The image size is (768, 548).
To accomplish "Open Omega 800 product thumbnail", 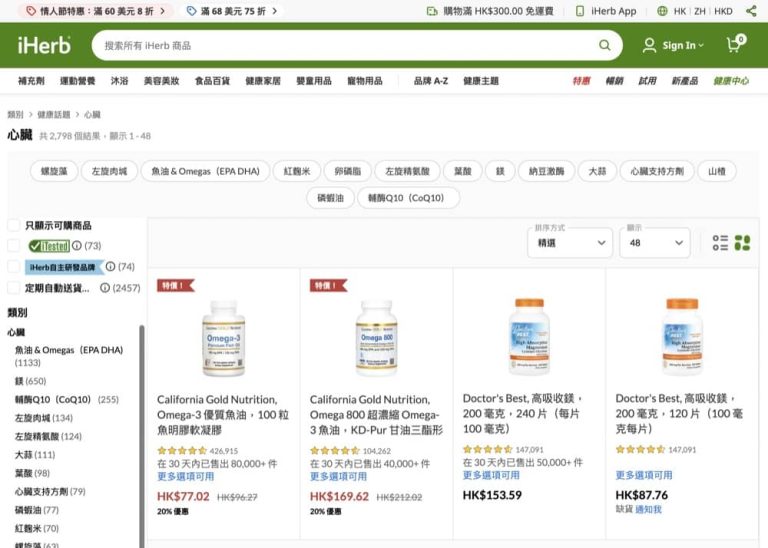I will point(377,338).
